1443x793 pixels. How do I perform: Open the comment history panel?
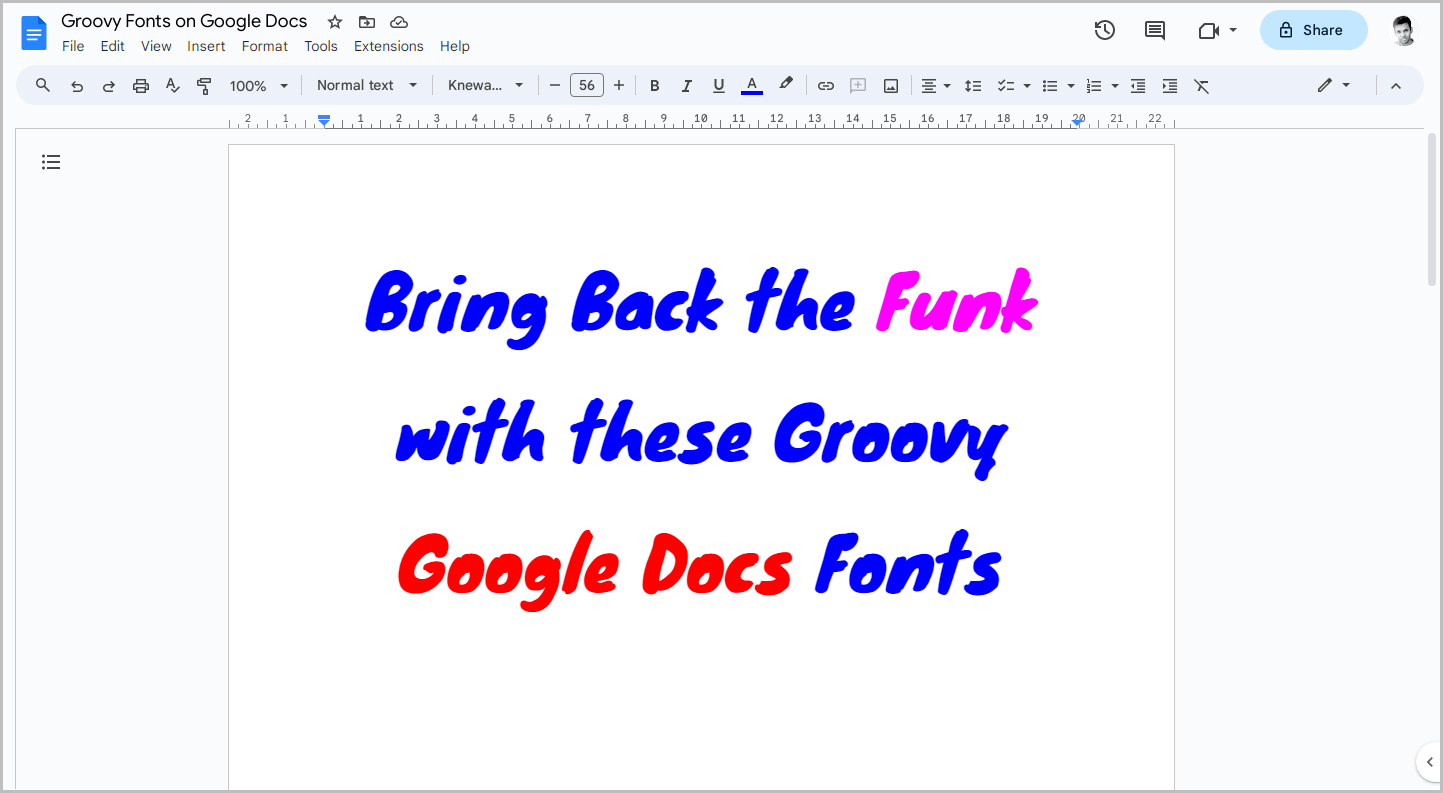pos(1154,30)
